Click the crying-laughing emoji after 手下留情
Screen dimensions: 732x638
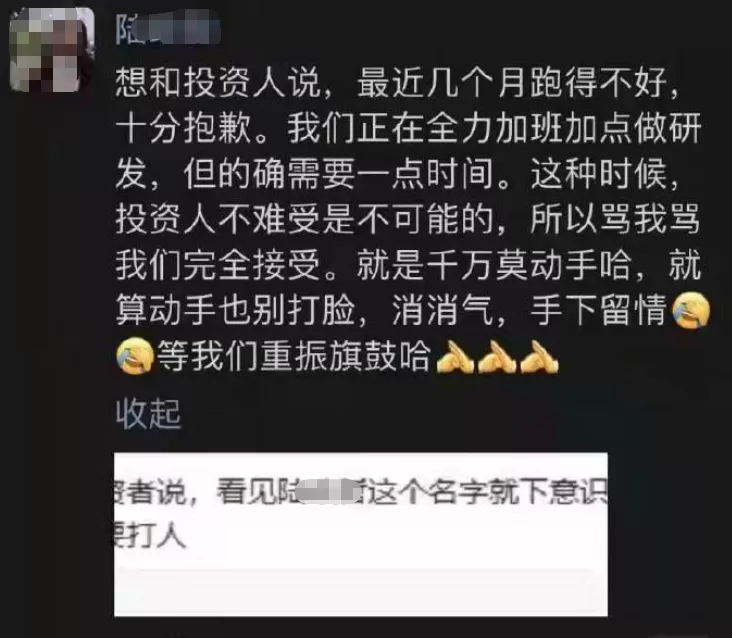pyautogui.click(x=691, y=310)
